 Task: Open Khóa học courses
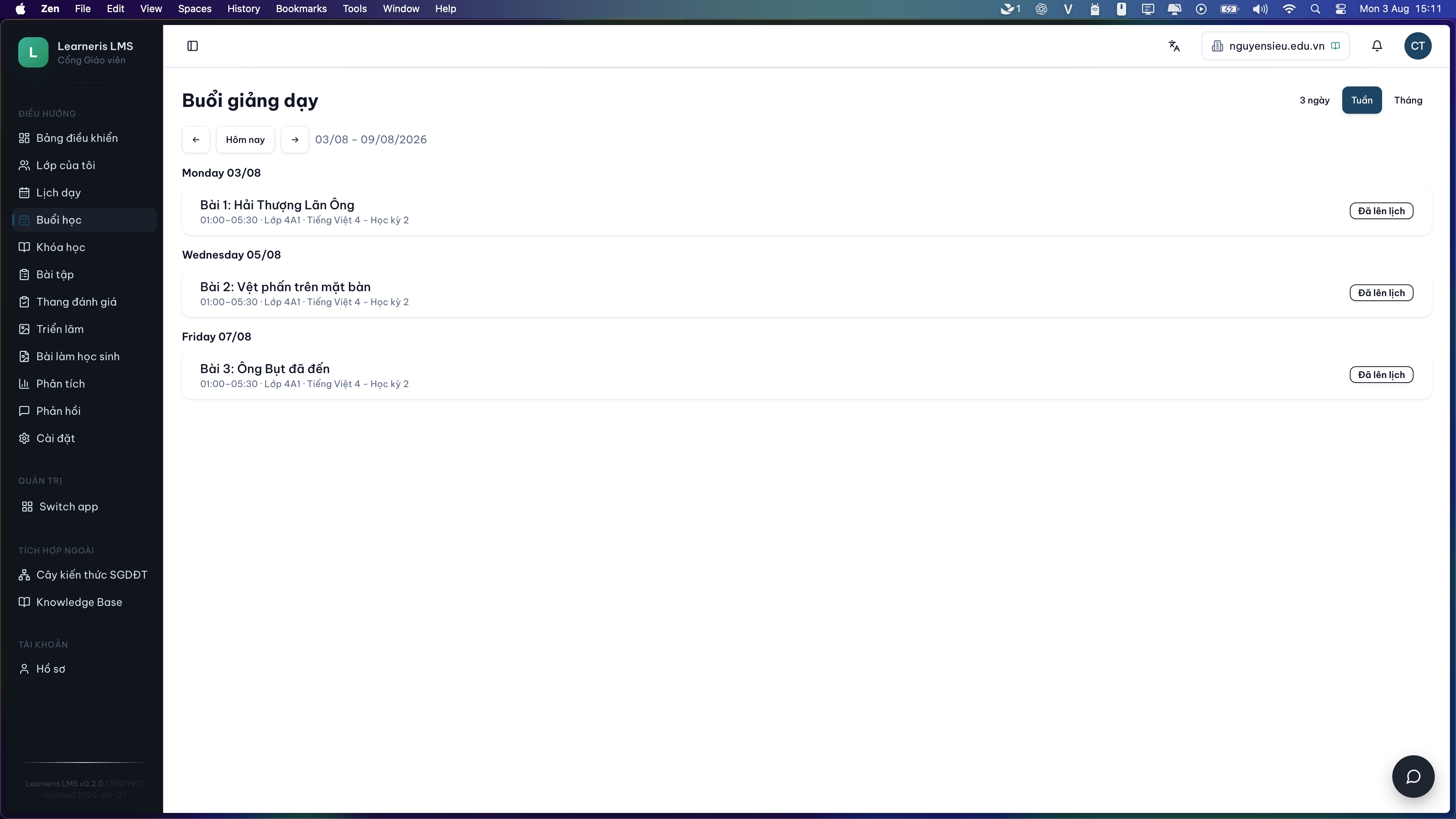coord(85,247)
